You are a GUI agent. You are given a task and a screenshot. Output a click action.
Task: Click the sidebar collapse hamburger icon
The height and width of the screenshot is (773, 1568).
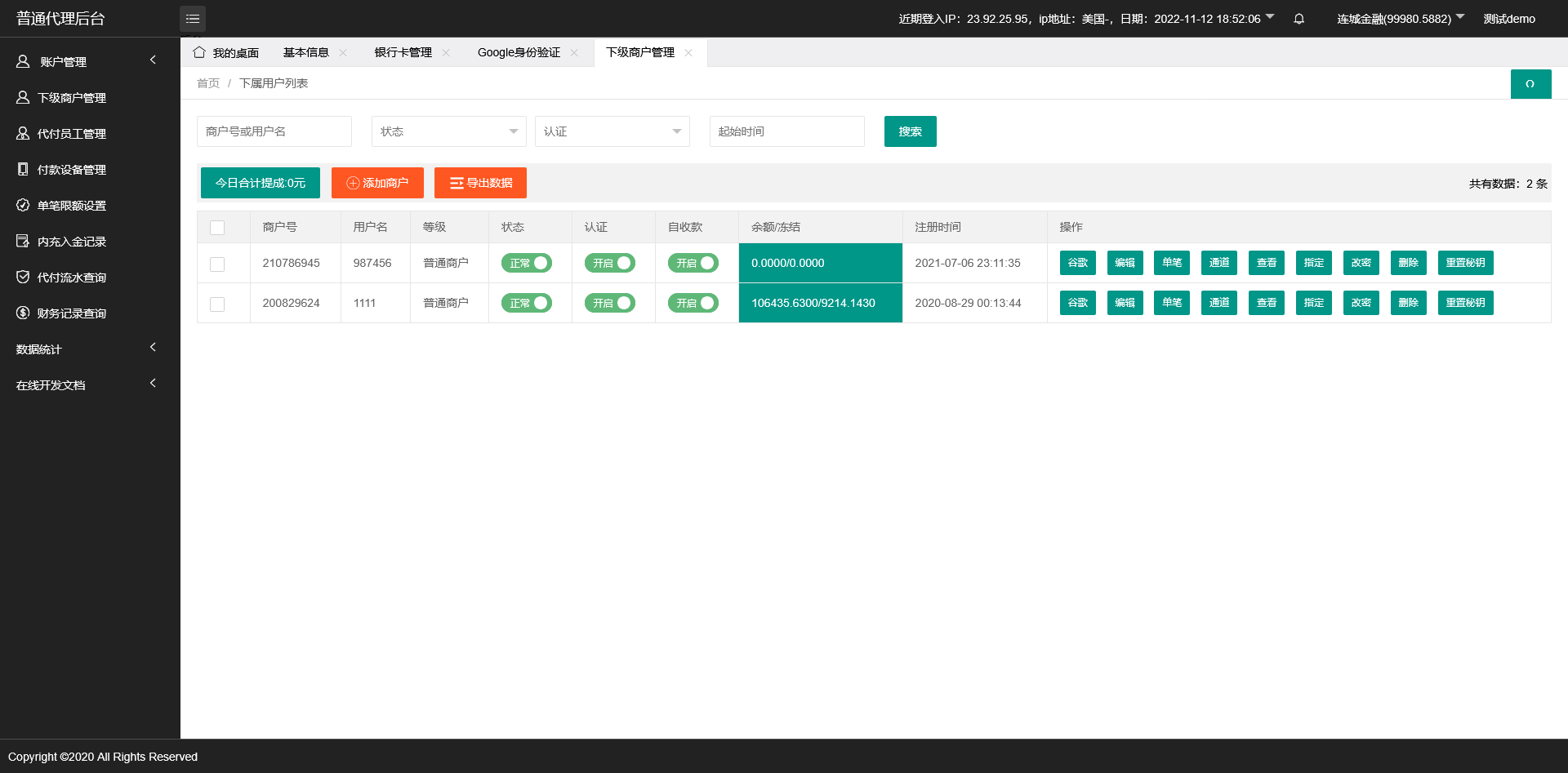pos(193,19)
